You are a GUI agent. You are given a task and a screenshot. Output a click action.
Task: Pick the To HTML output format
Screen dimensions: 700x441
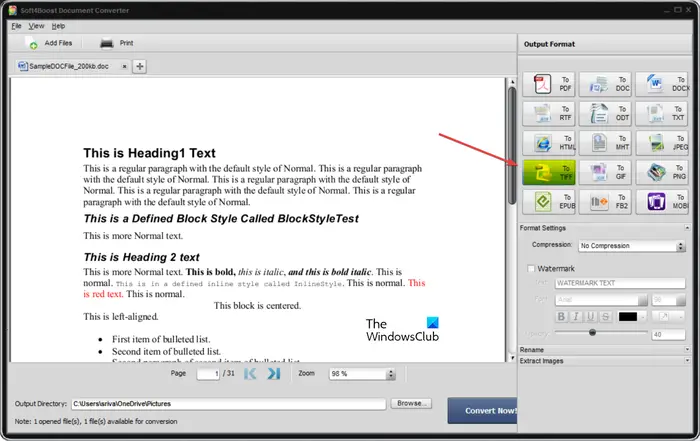point(549,143)
